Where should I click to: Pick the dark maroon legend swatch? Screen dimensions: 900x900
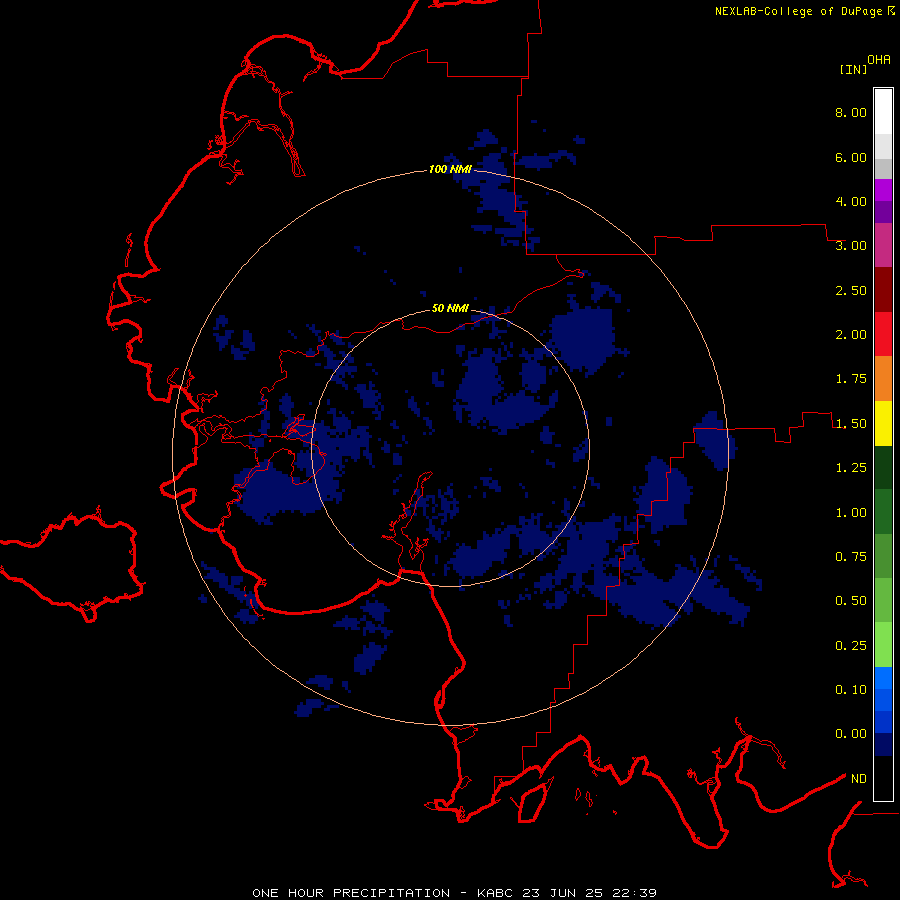click(x=883, y=289)
